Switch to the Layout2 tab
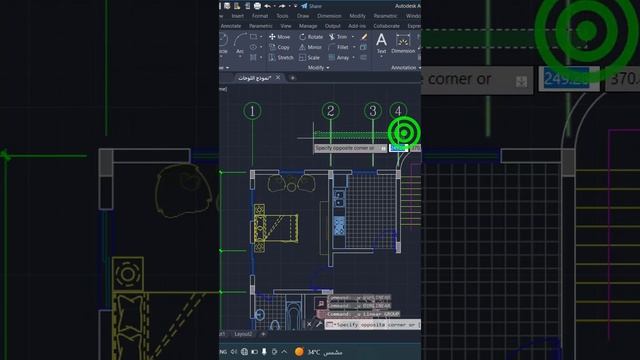The width and height of the screenshot is (640, 360). [243, 334]
